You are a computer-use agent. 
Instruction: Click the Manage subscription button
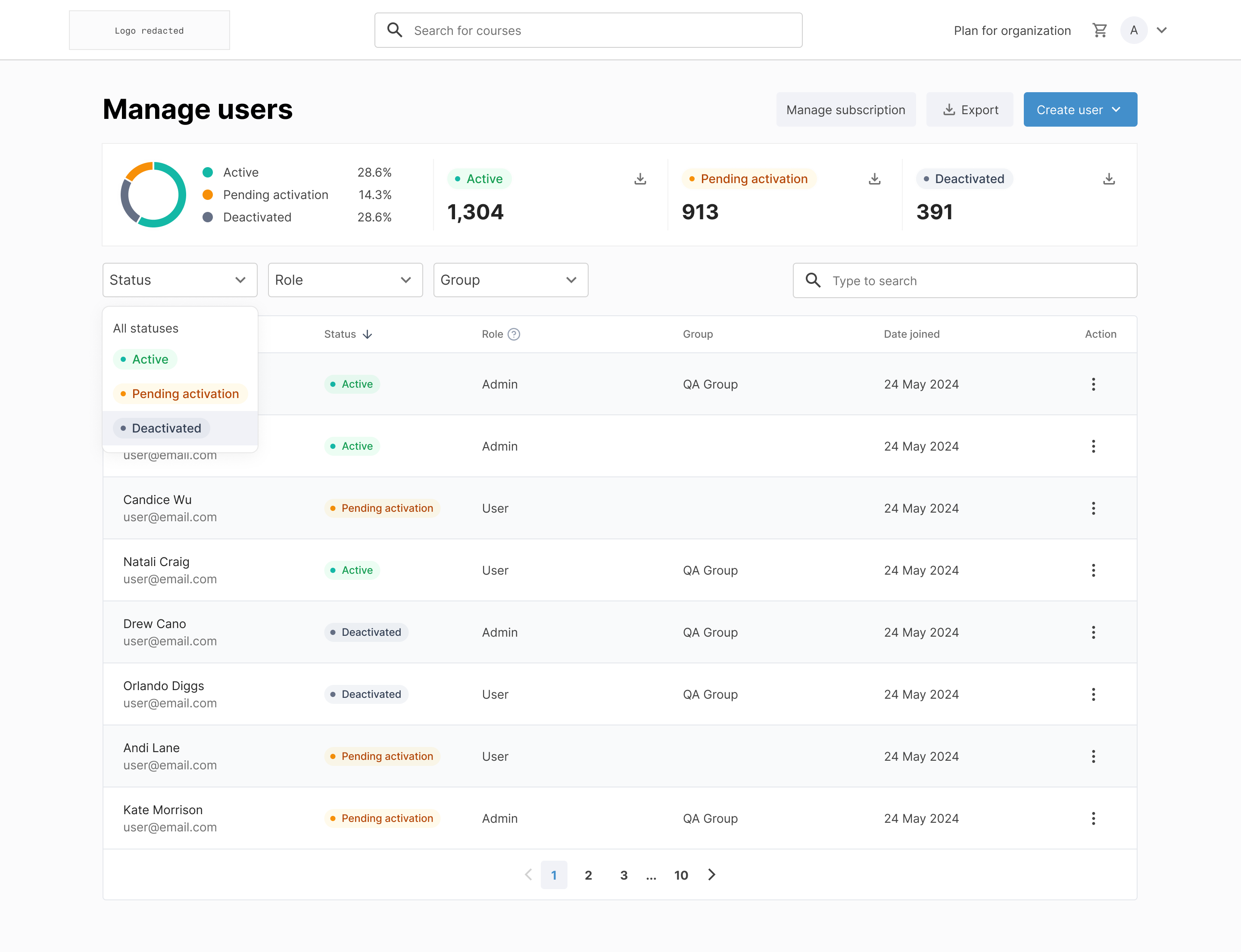[x=845, y=109]
